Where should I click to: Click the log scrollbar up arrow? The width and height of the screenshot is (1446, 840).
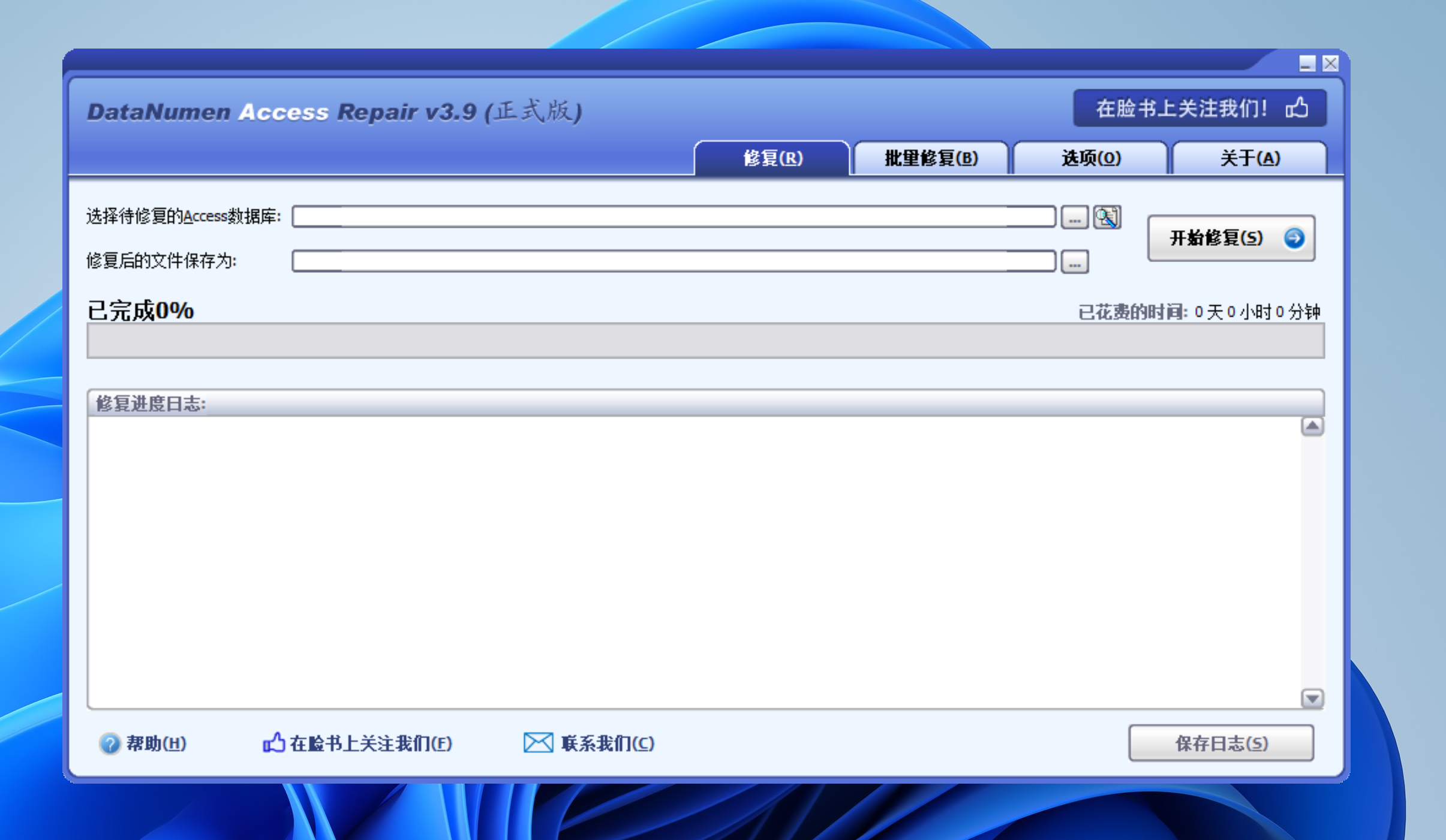[x=1312, y=426]
